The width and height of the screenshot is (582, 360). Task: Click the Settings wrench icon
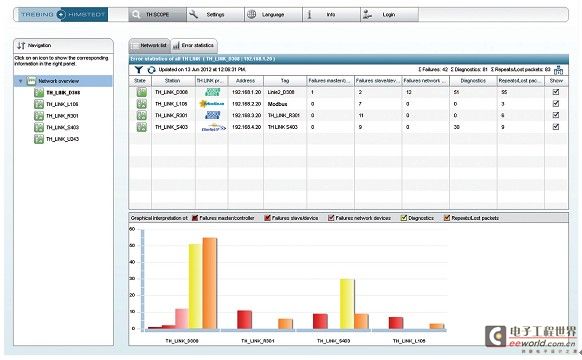[193, 14]
